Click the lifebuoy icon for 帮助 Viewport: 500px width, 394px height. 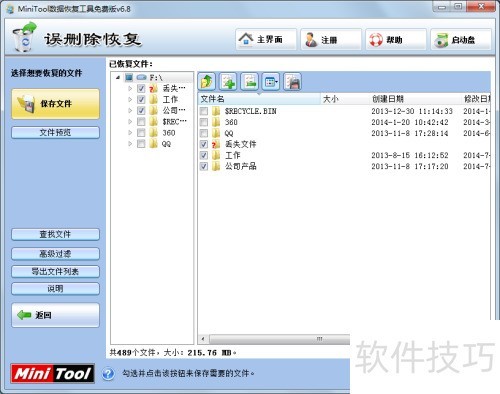coord(376,40)
